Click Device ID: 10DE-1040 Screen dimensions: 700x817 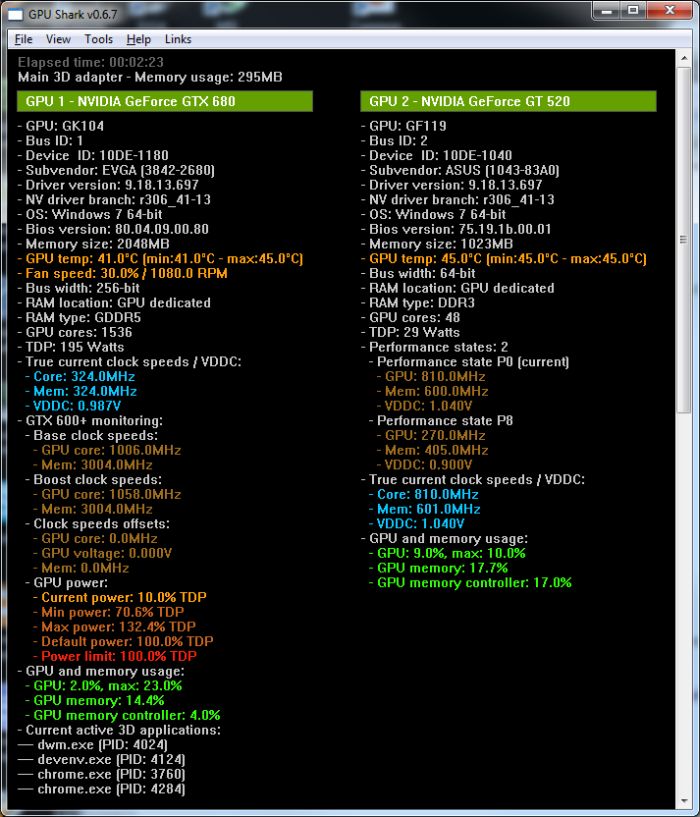tap(436, 155)
